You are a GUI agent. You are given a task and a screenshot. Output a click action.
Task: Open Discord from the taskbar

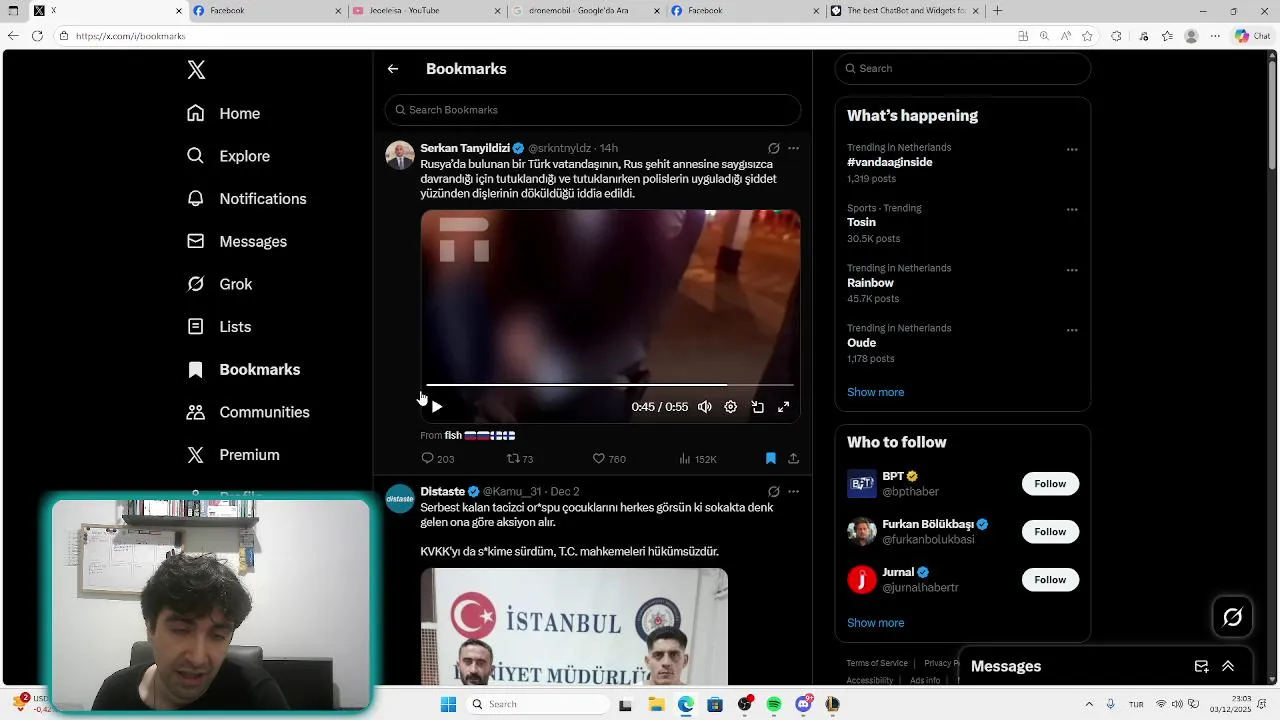(x=803, y=705)
